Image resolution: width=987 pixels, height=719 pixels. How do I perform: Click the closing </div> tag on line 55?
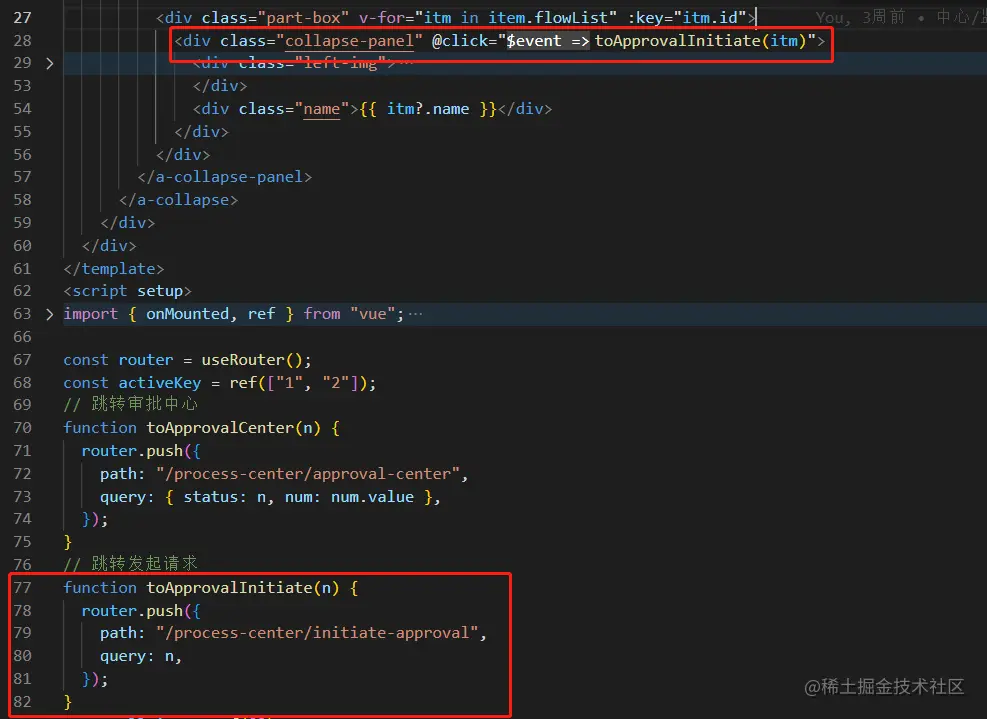coord(201,132)
